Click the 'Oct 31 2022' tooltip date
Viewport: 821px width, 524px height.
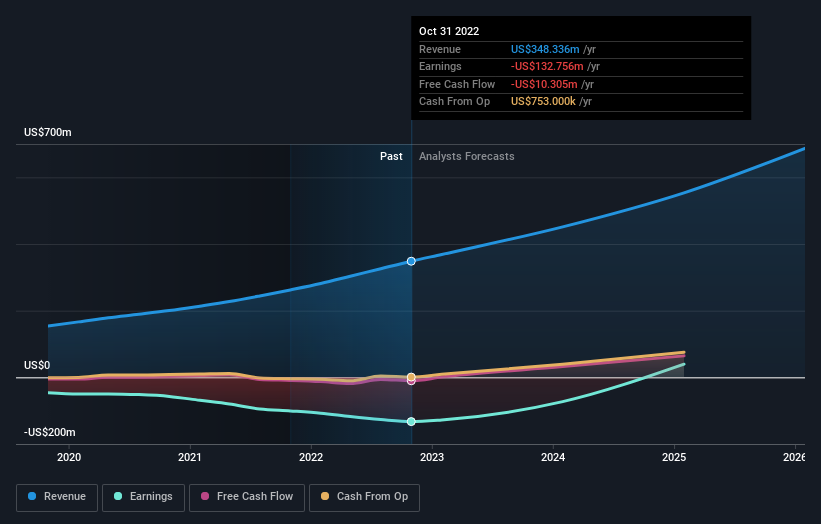tap(449, 31)
